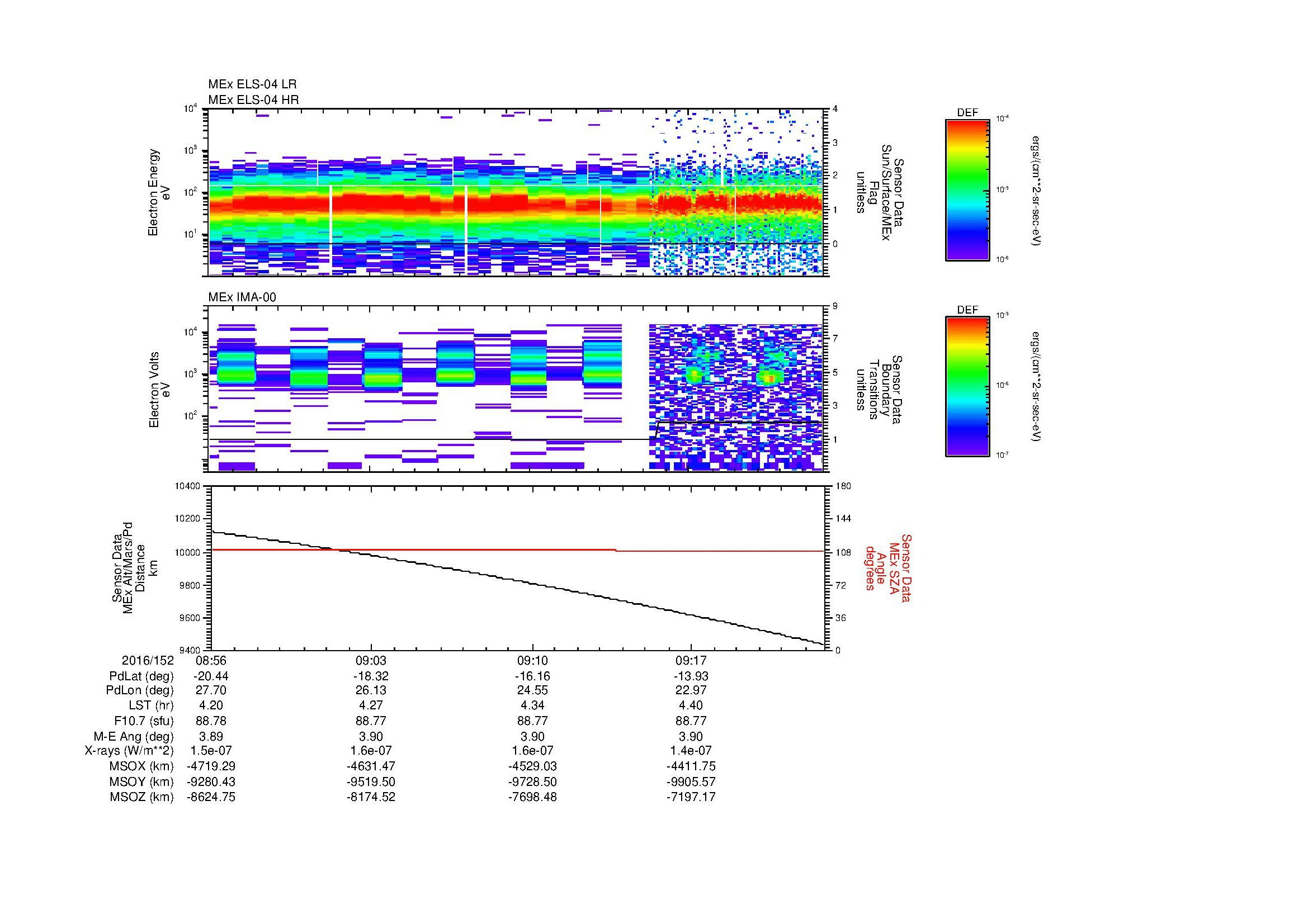Click the MSOX value '-4719.29'
The width and height of the screenshot is (1308, 924).
[x=211, y=766]
